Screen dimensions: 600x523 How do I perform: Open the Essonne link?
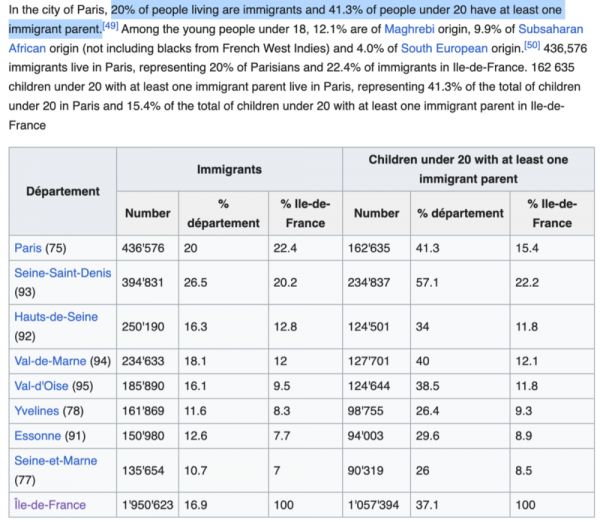tap(39, 435)
